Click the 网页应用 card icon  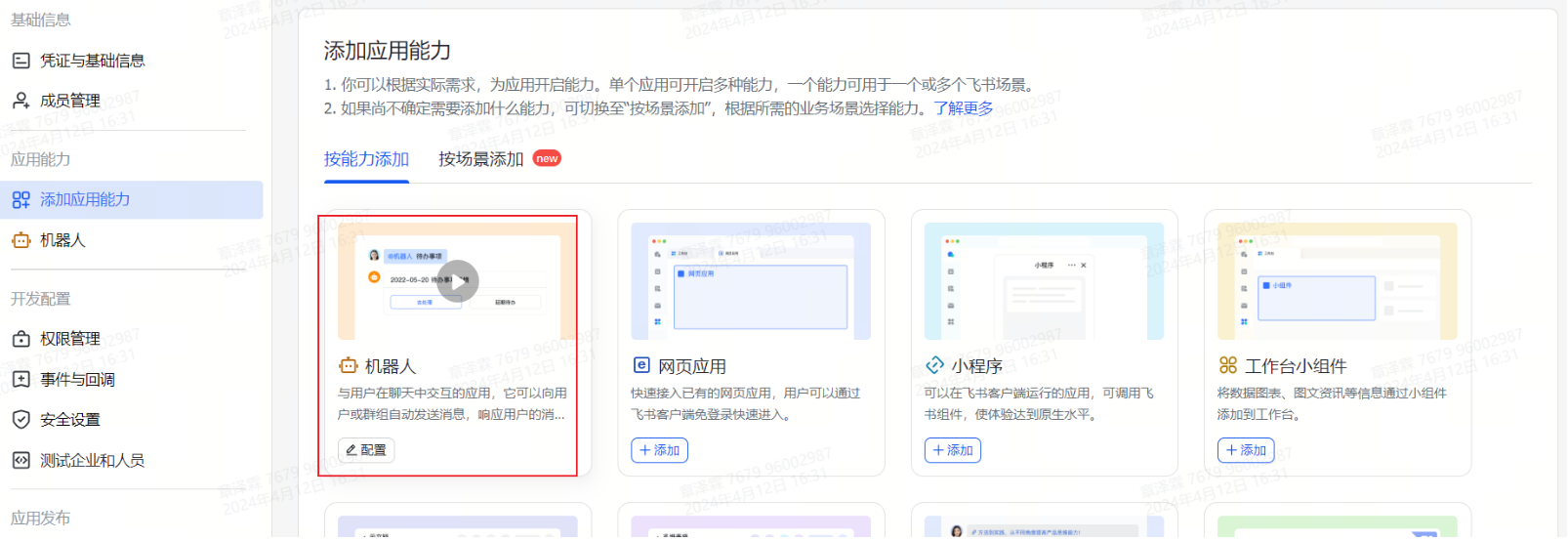coord(641,365)
